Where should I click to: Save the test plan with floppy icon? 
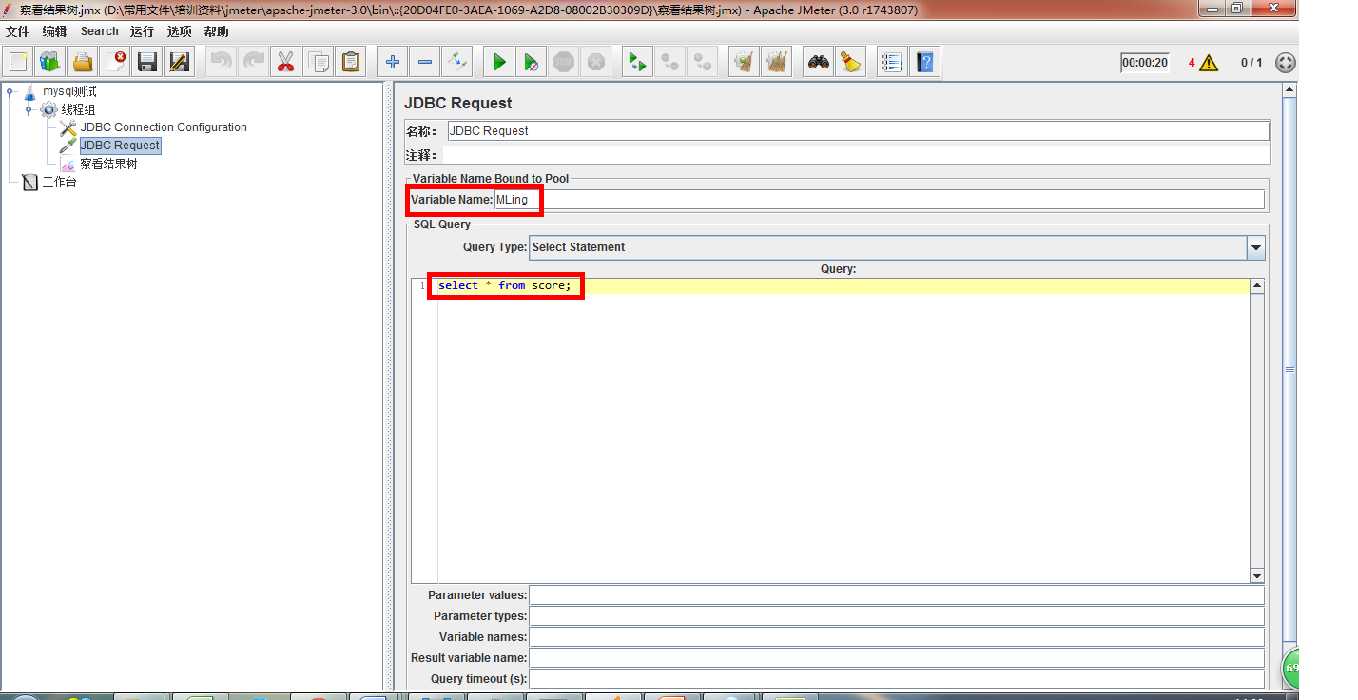[148, 62]
